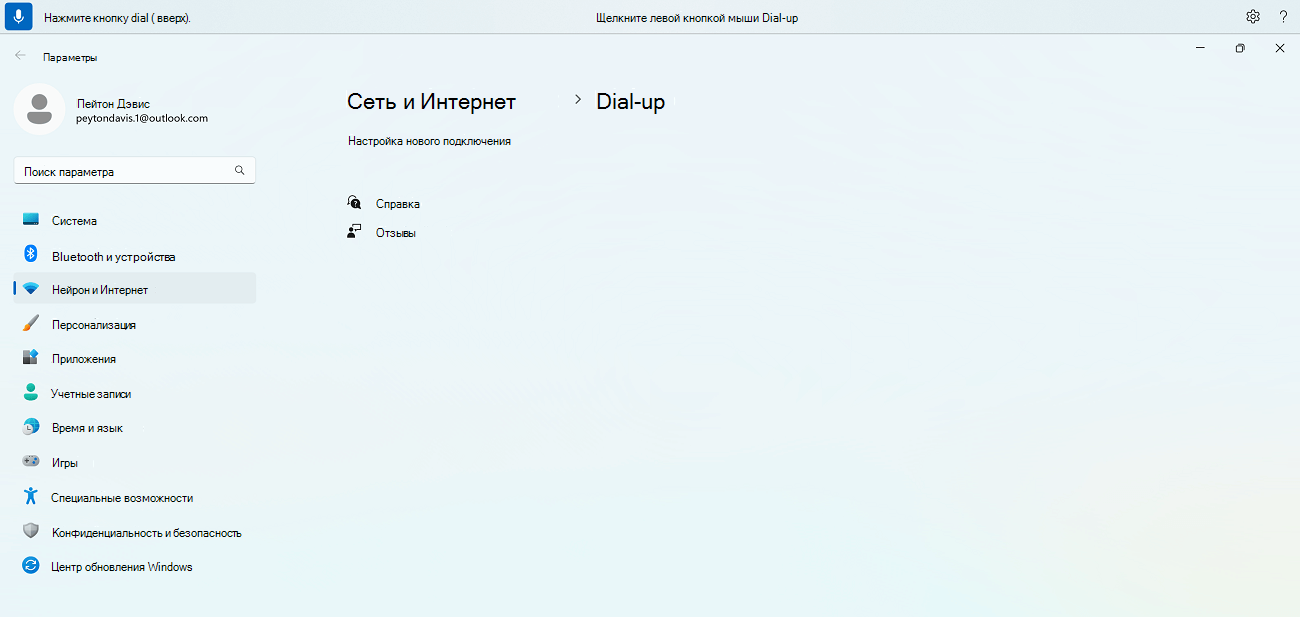Click the Время и язык globe clock icon

[x=31, y=427]
